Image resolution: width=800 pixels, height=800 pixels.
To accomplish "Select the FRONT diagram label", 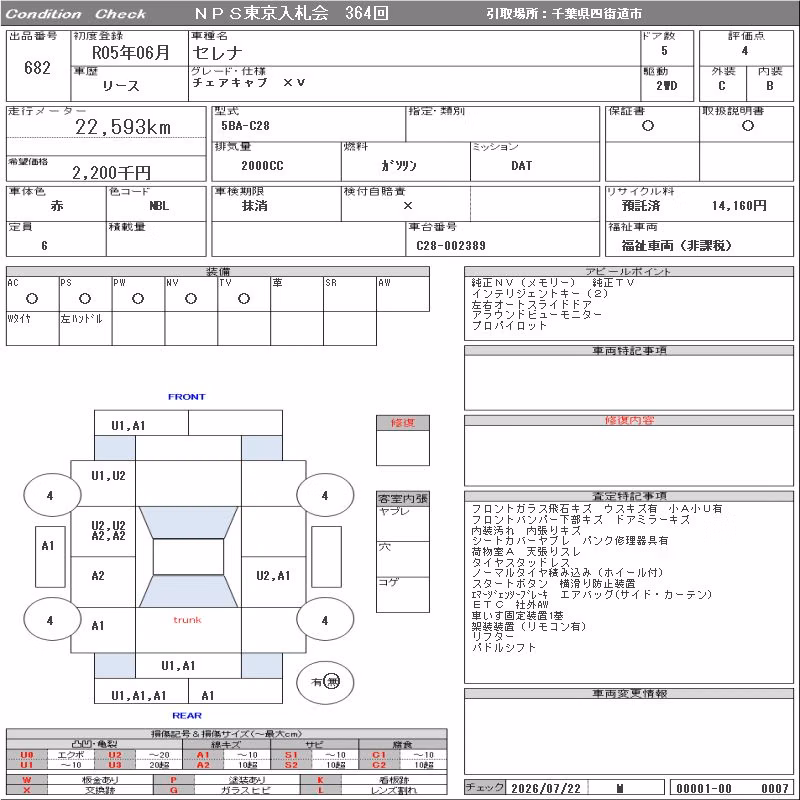I will (187, 397).
